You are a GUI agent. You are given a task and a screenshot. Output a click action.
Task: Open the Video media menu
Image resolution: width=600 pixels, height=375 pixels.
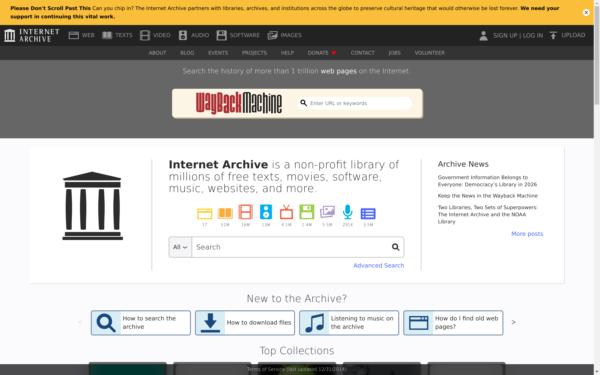pyautogui.click(x=155, y=35)
